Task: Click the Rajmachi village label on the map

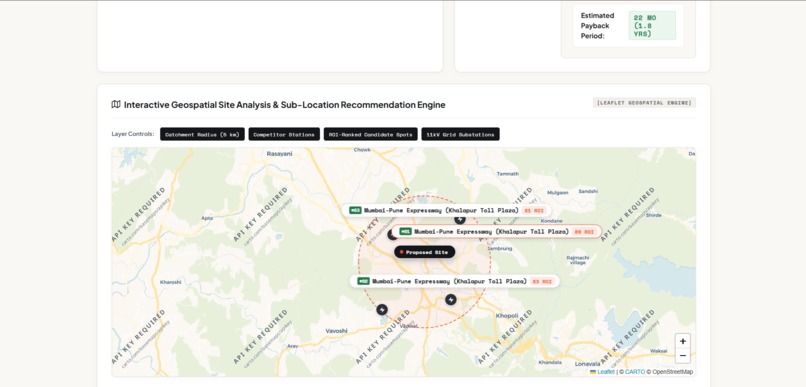Action: tap(577, 260)
